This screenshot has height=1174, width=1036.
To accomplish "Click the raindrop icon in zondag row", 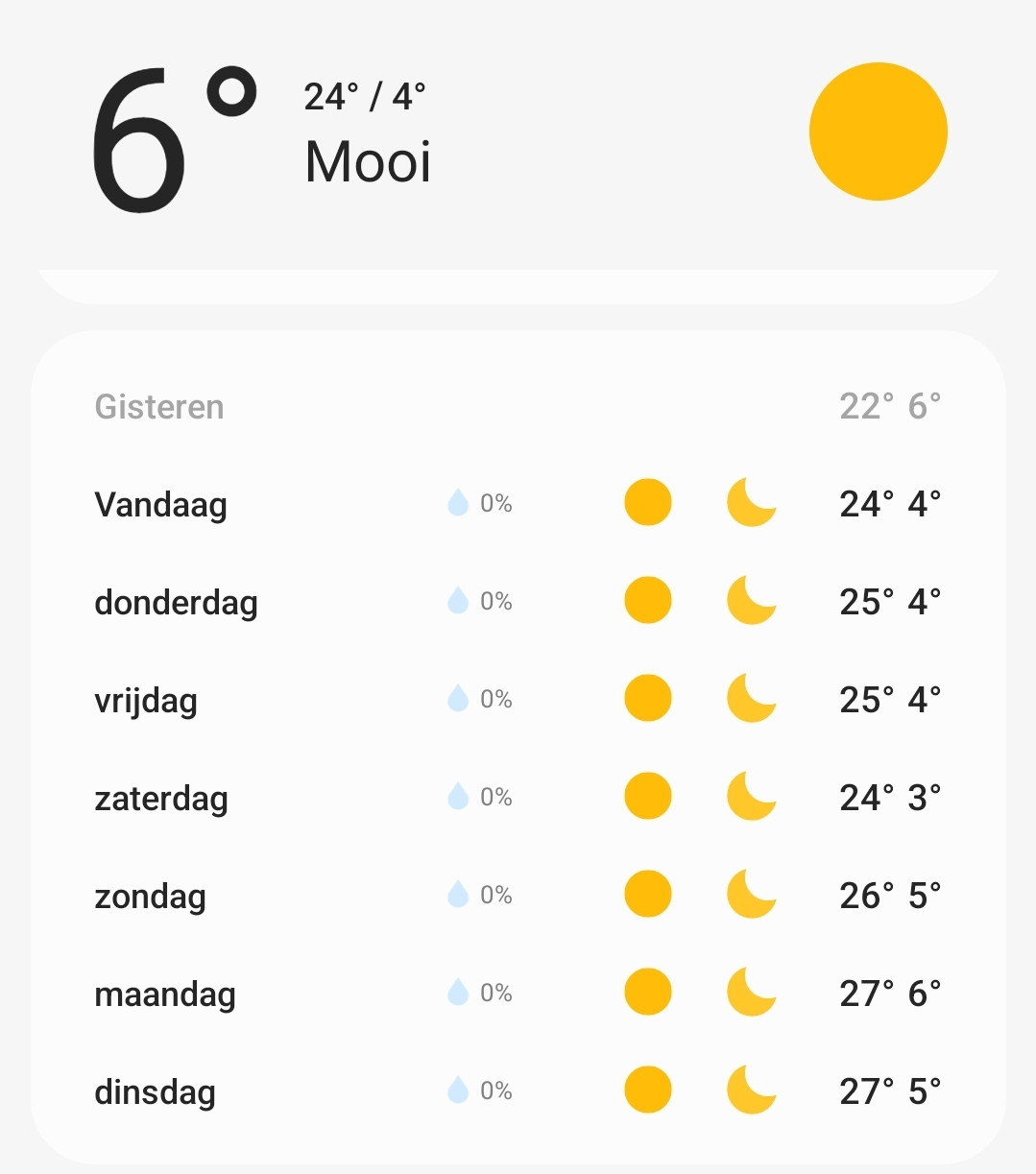I will point(458,894).
